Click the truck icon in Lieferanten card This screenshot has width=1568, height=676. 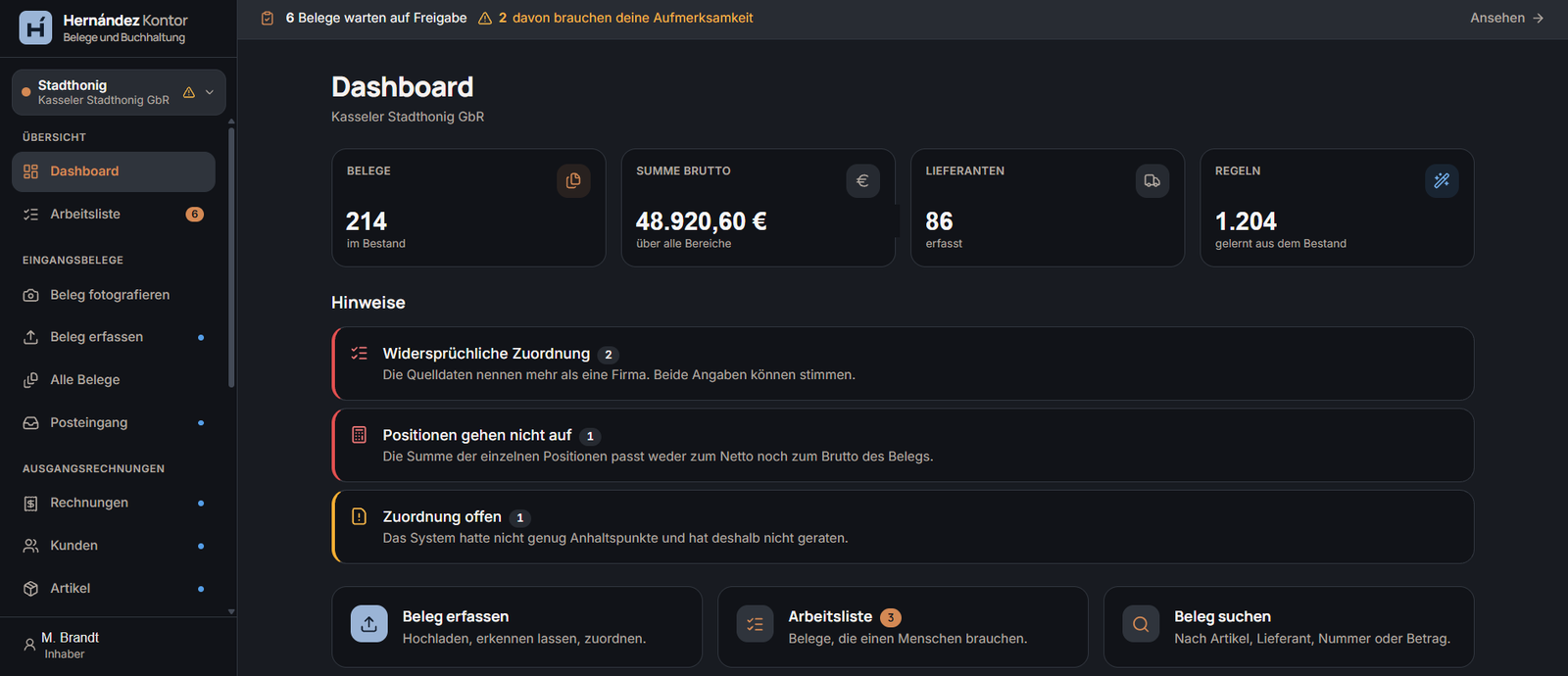[x=1152, y=180]
